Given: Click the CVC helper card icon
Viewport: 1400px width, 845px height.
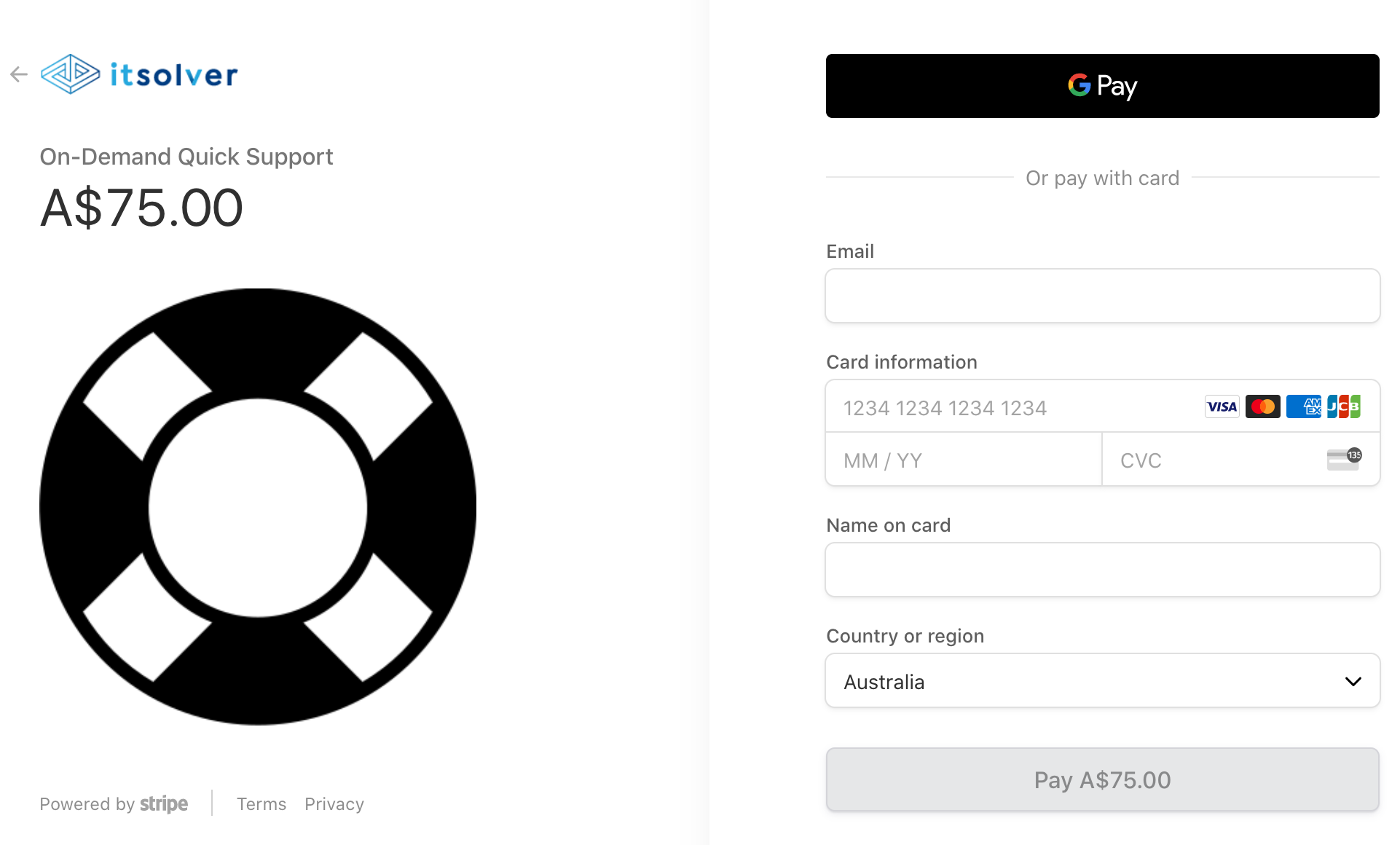Looking at the screenshot, I should coord(1344,460).
